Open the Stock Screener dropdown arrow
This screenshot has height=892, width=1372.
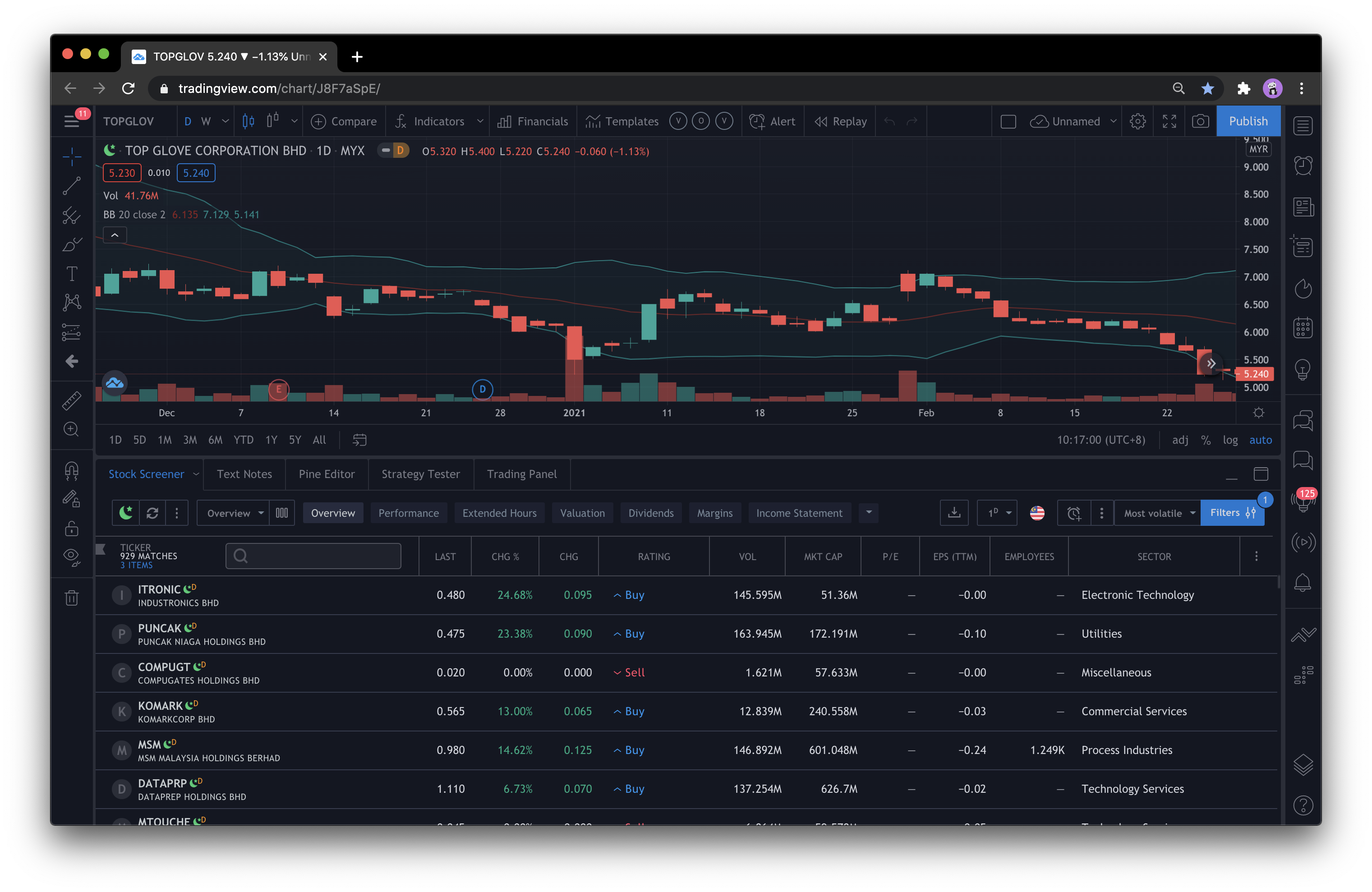tap(196, 474)
